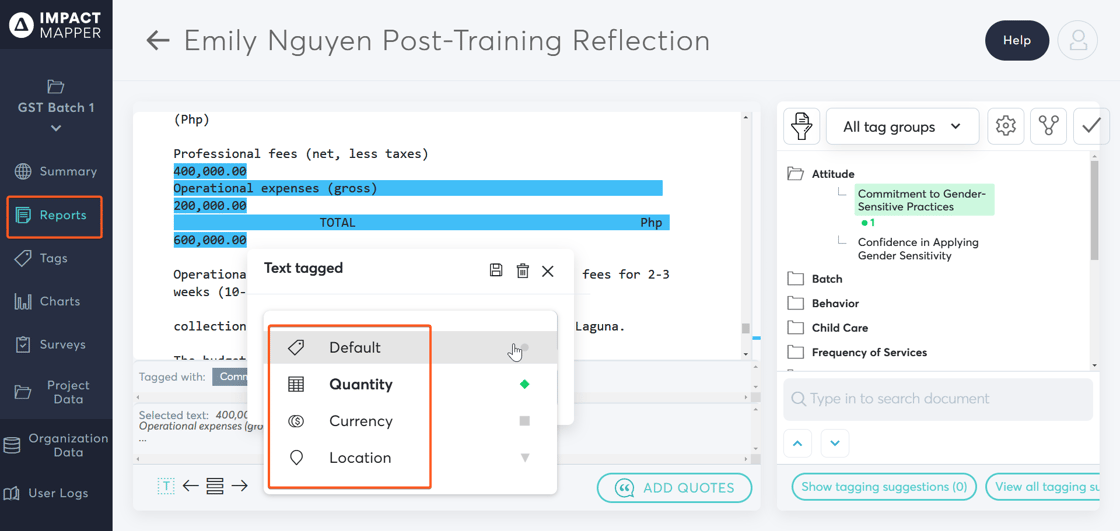
Task: Click Show tagging suggestions button
Action: (884, 487)
